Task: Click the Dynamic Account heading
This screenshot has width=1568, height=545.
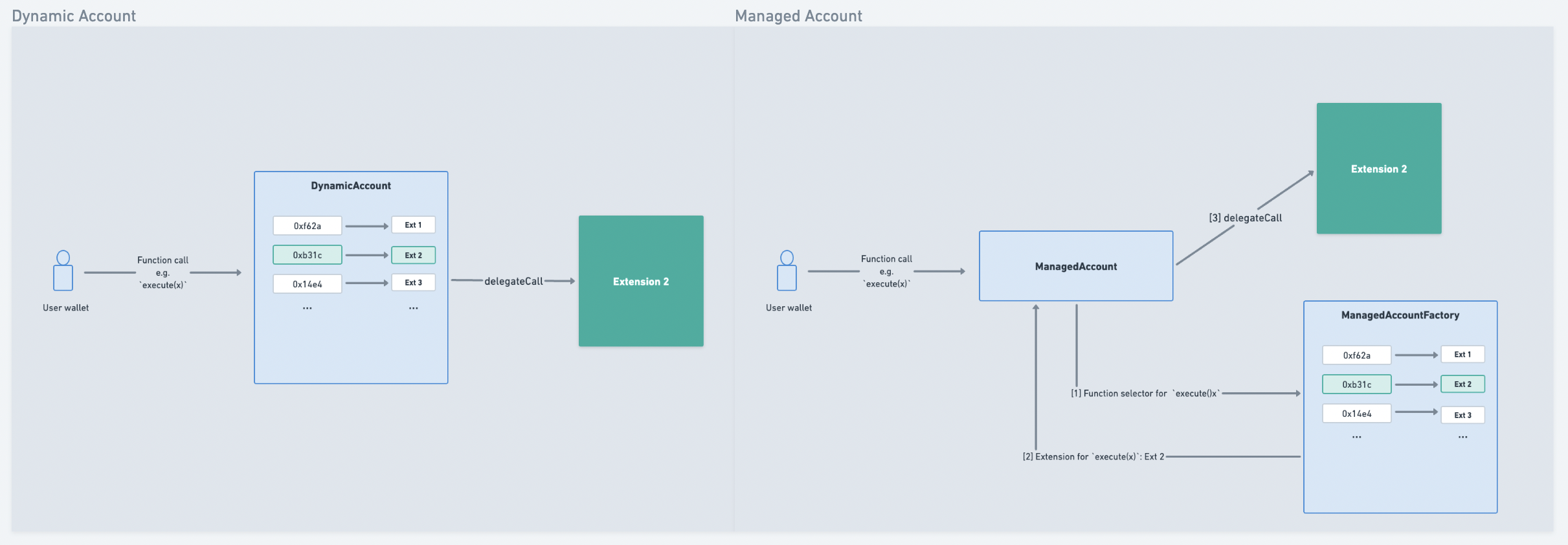Action: click(74, 16)
